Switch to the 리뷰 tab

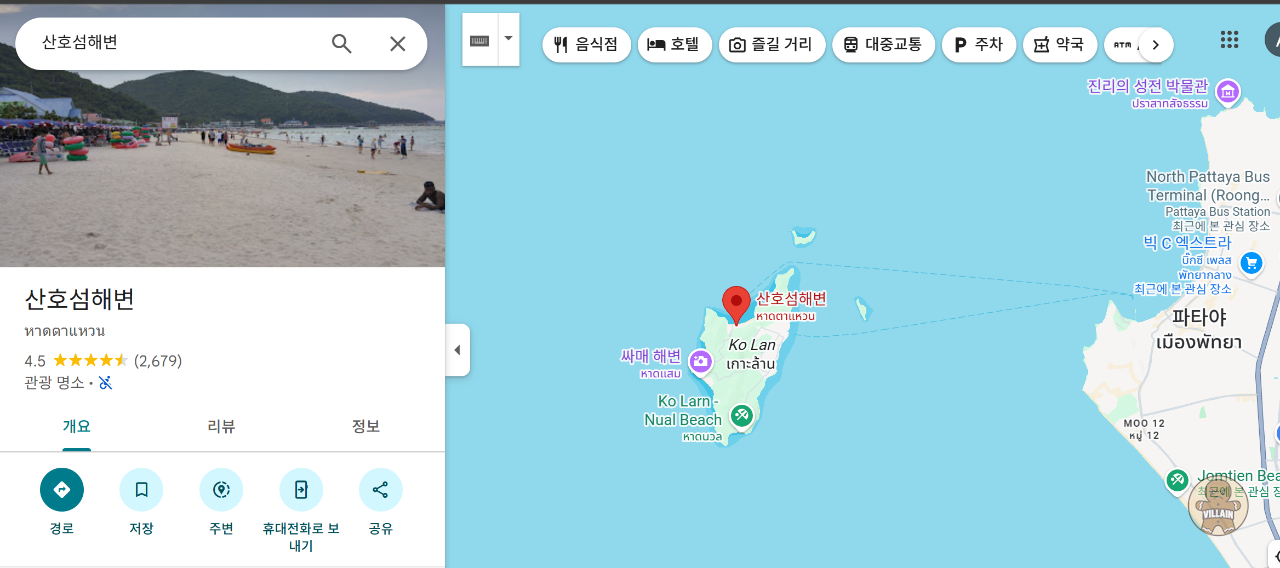point(221,427)
